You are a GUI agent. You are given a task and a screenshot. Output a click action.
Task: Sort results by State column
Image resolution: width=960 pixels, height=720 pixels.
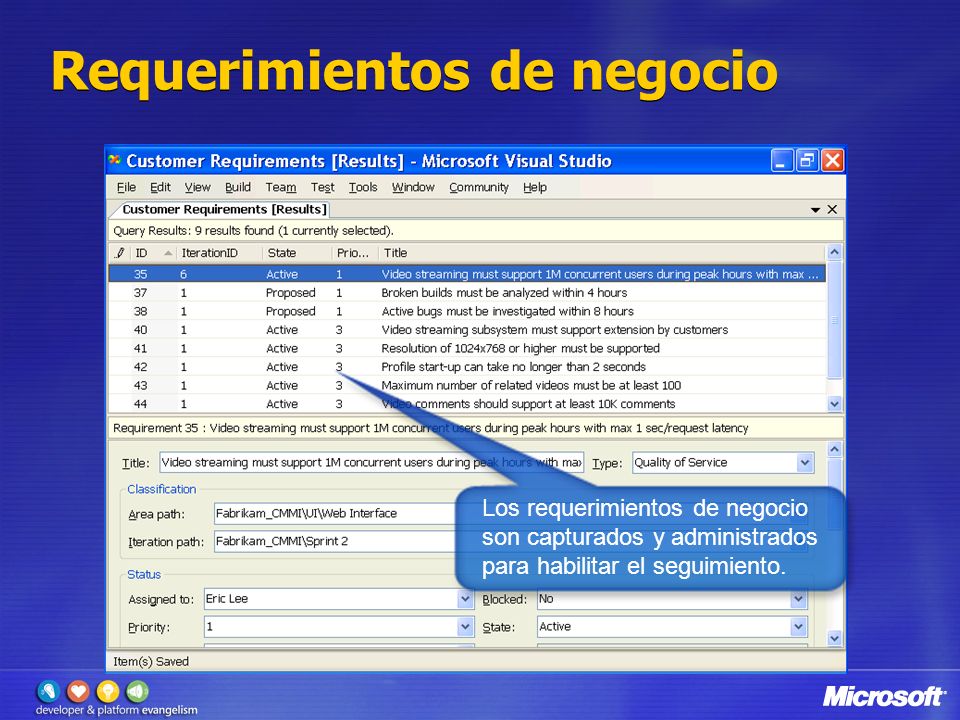297,253
